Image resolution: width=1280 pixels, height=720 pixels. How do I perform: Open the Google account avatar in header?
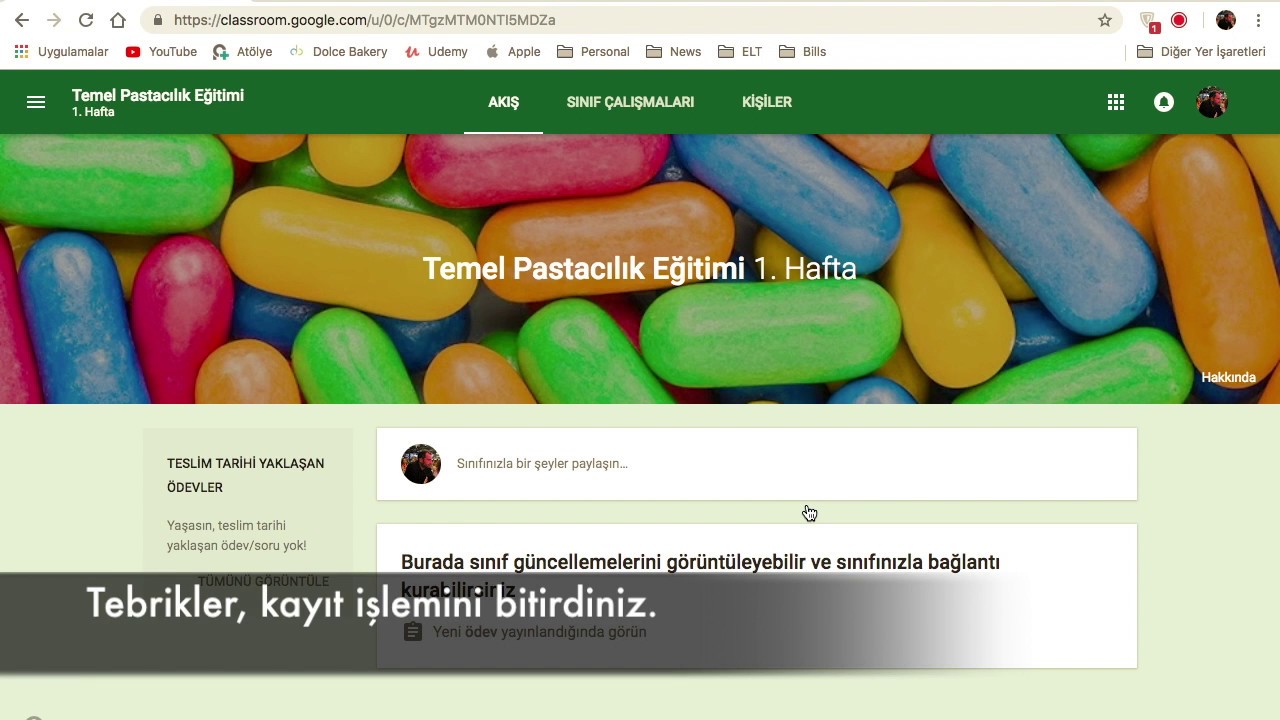point(1212,102)
